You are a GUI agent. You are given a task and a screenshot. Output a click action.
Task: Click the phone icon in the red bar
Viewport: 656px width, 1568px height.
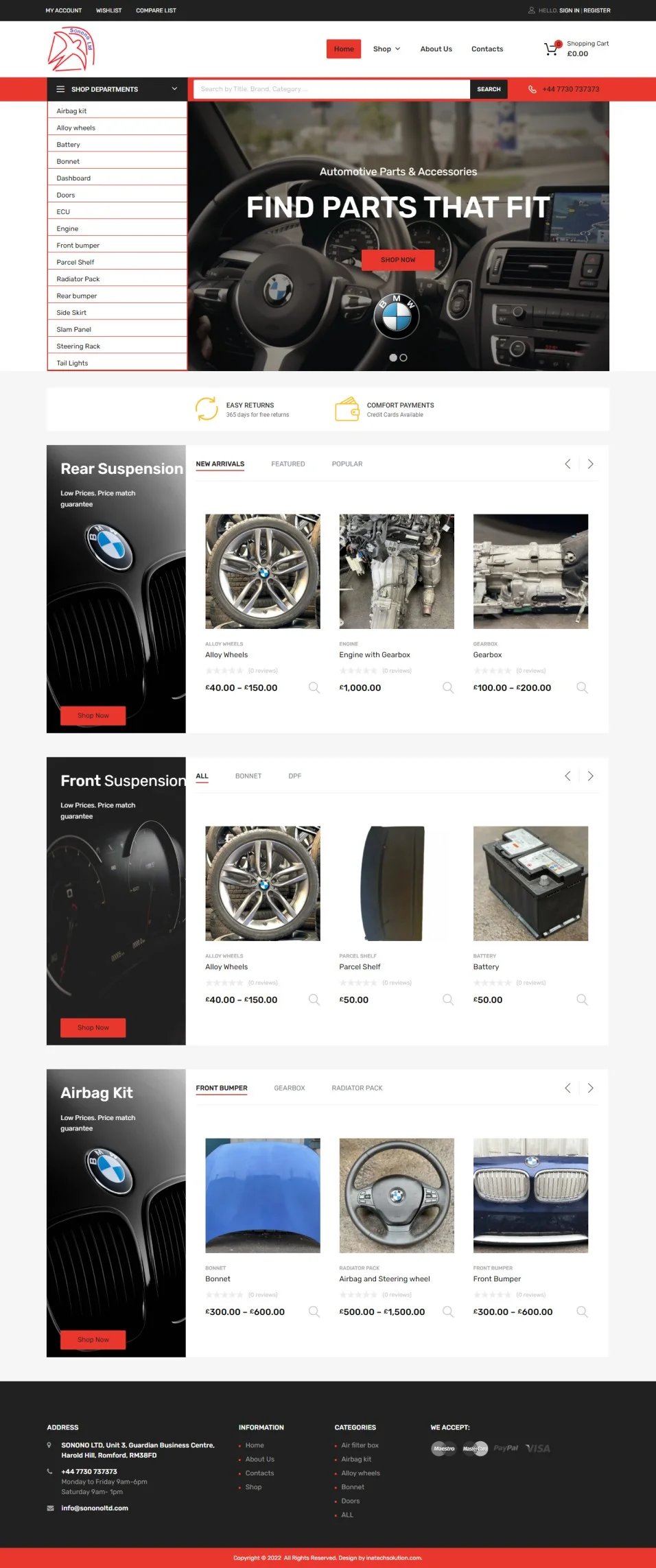tap(532, 89)
